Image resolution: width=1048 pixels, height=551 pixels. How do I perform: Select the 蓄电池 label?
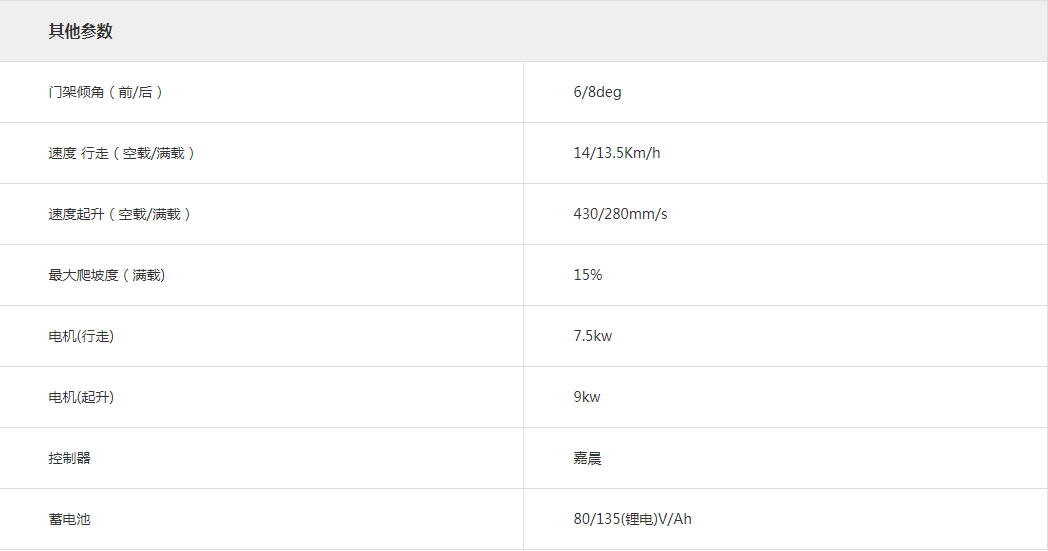coord(69,519)
